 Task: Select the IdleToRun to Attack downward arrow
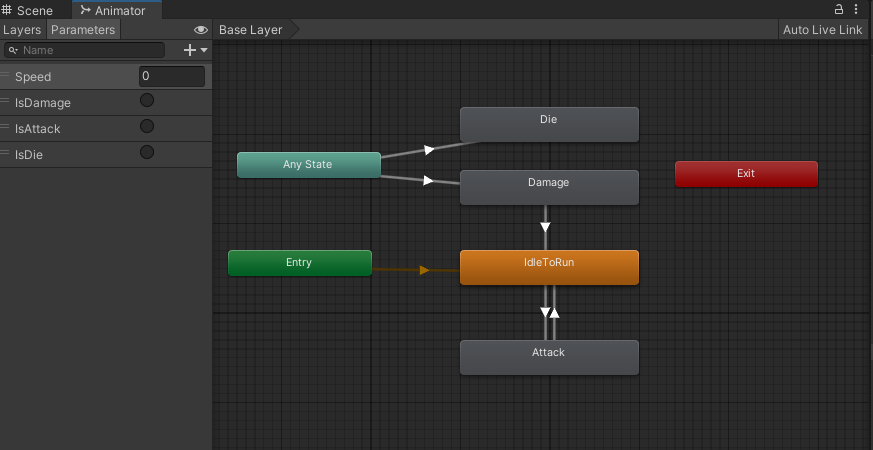(x=545, y=312)
